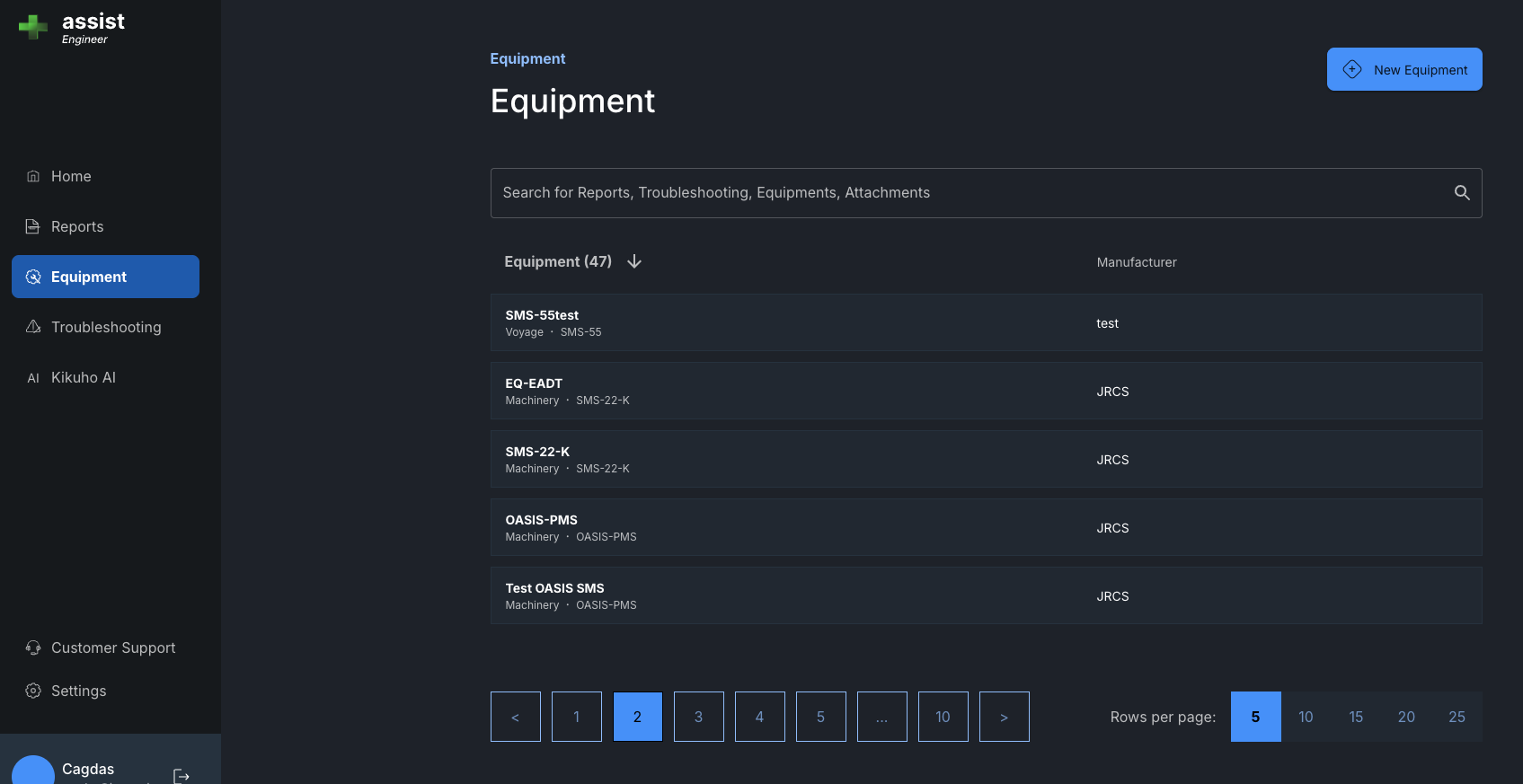Click the Equipment breadcrumb link
This screenshot has height=784, width=1523.
pyautogui.click(x=527, y=58)
